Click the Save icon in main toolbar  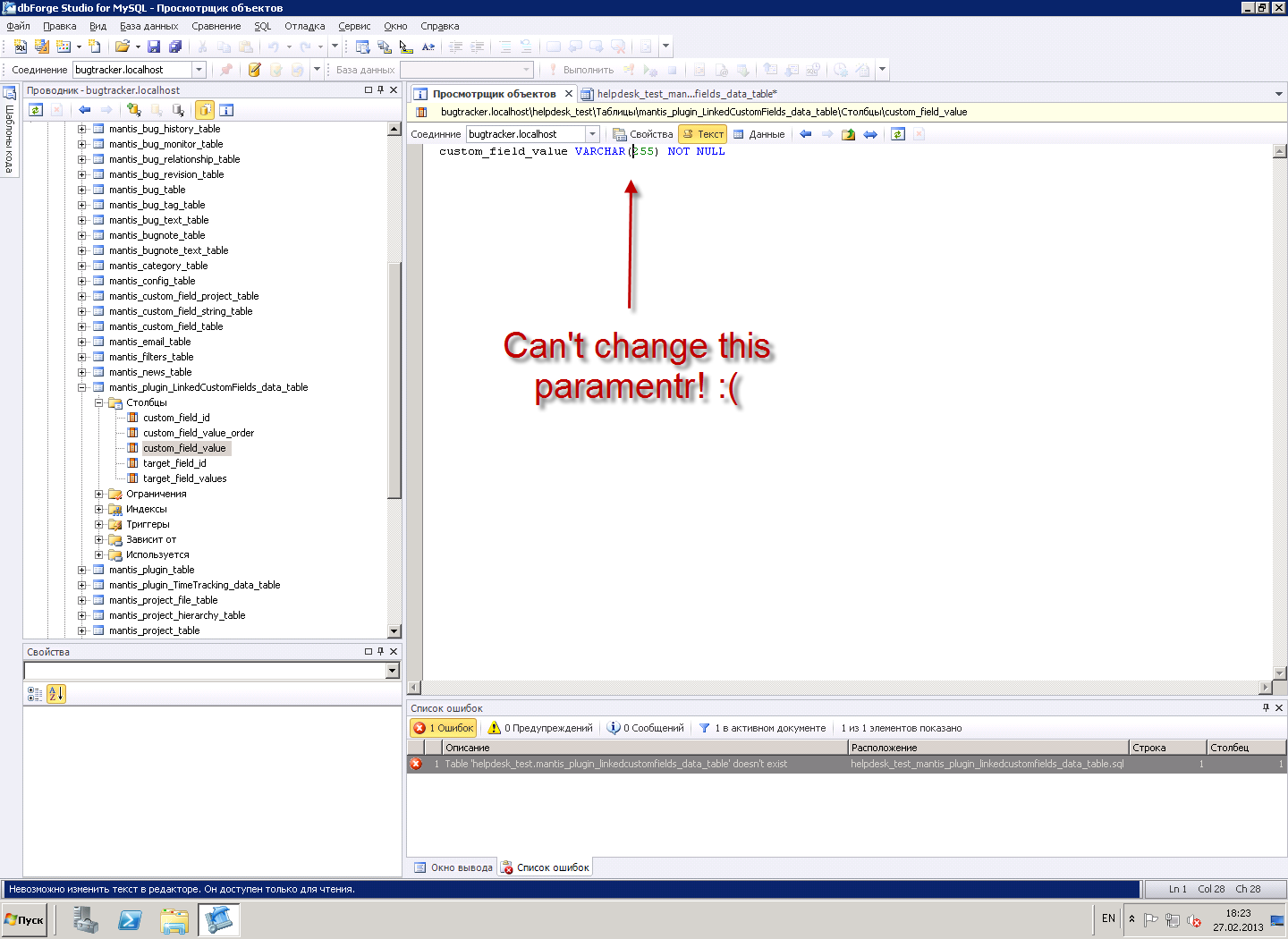pyautogui.click(x=154, y=47)
